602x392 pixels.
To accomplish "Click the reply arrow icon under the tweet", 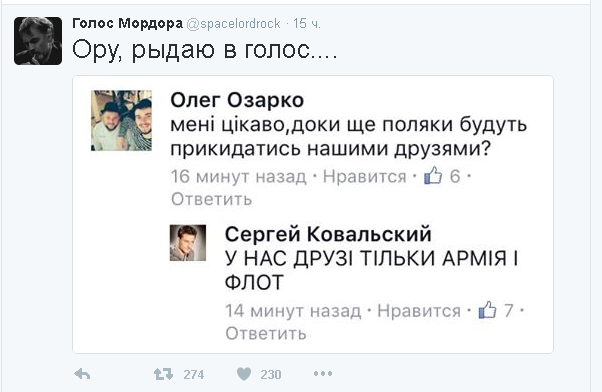I will 82,374.
